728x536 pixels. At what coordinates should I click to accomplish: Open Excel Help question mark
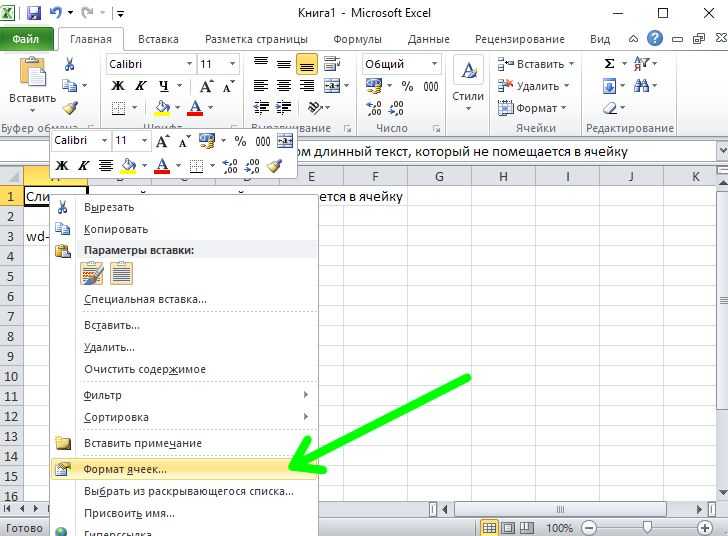click(x=655, y=38)
